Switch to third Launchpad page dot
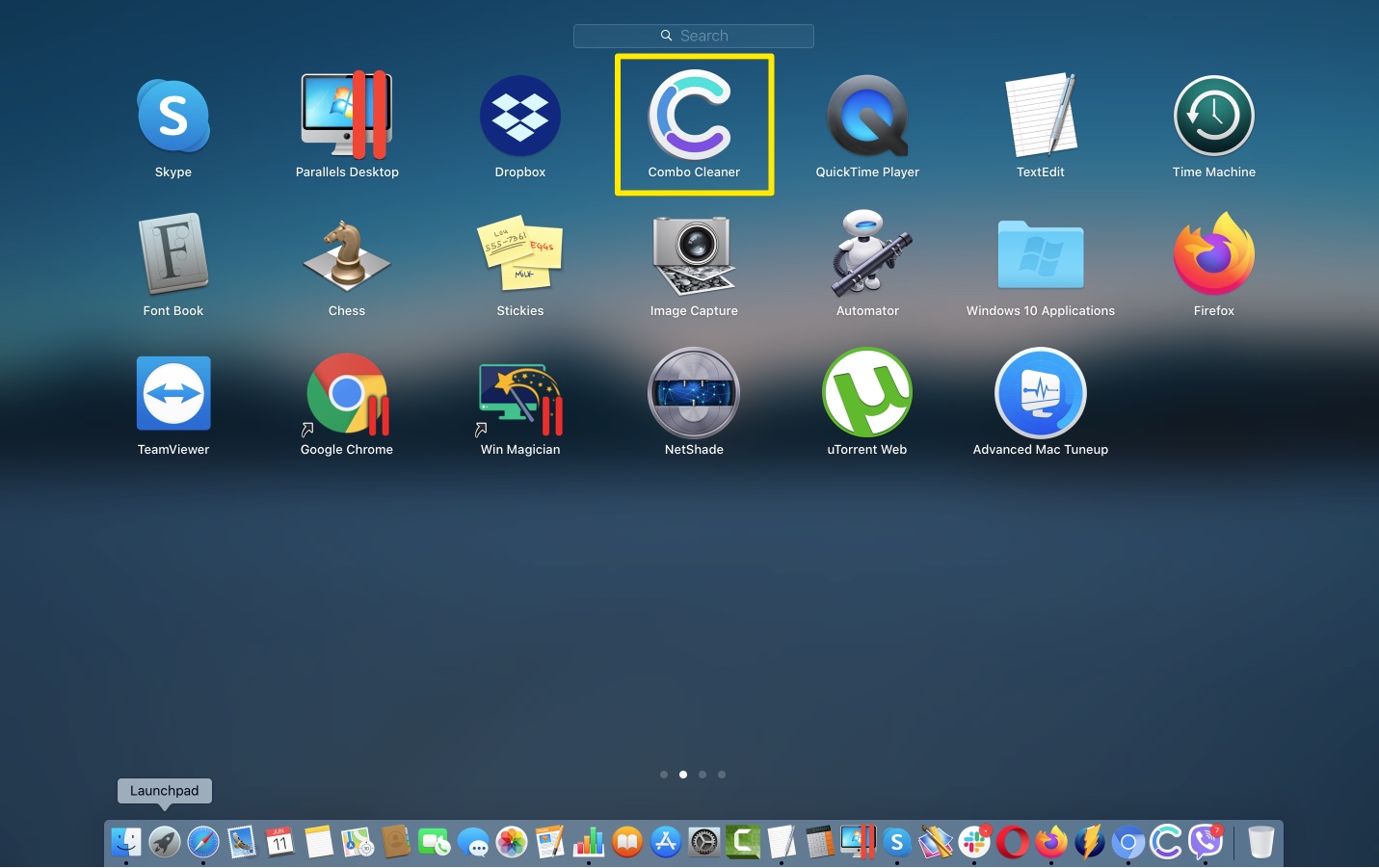Image resolution: width=1379 pixels, height=868 pixels. pyautogui.click(x=703, y=775)
